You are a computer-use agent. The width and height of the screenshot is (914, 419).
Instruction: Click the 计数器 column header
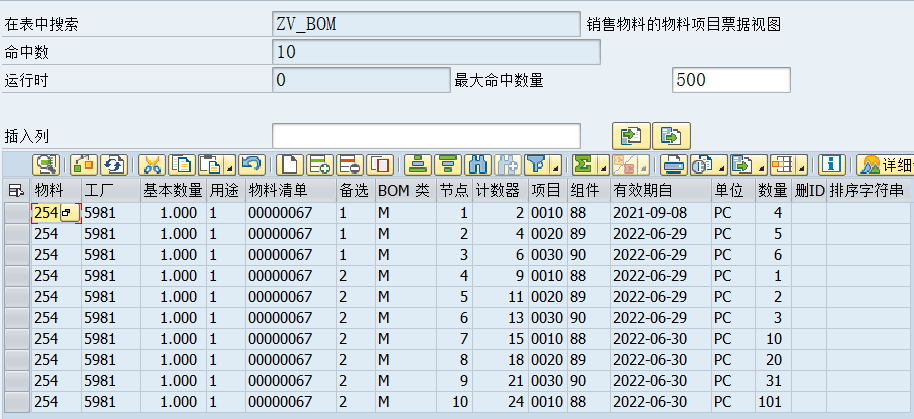(x=500, y=191)
